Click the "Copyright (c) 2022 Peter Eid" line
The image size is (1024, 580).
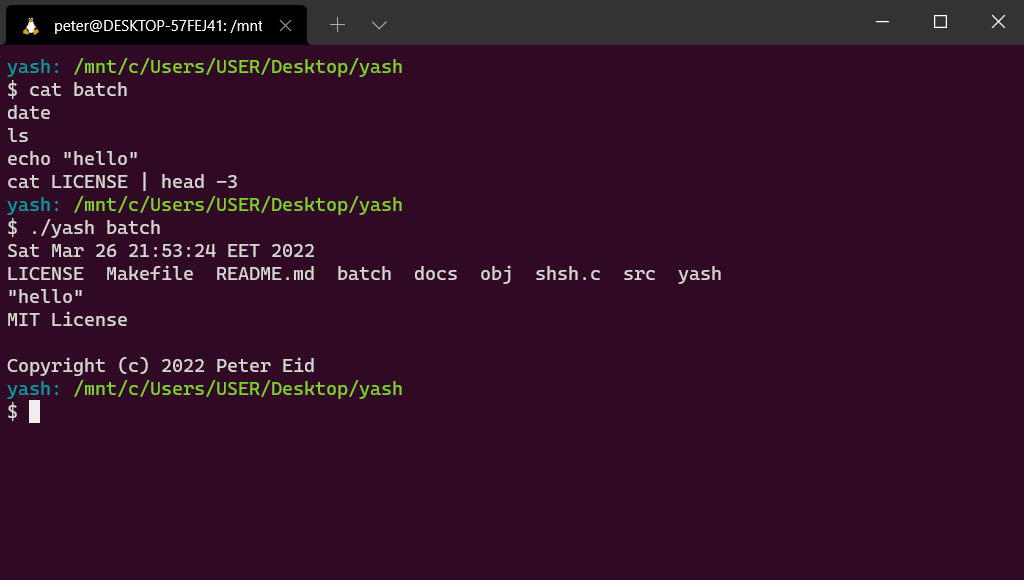[x=160, y=366]
